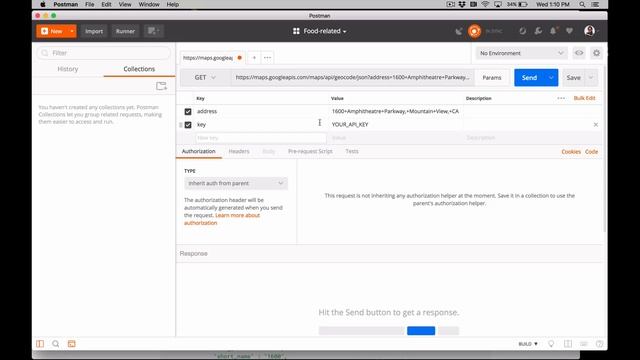Select the maps.googleapis request tab
This screenshot has height=360, width=640.
(212, 58)
